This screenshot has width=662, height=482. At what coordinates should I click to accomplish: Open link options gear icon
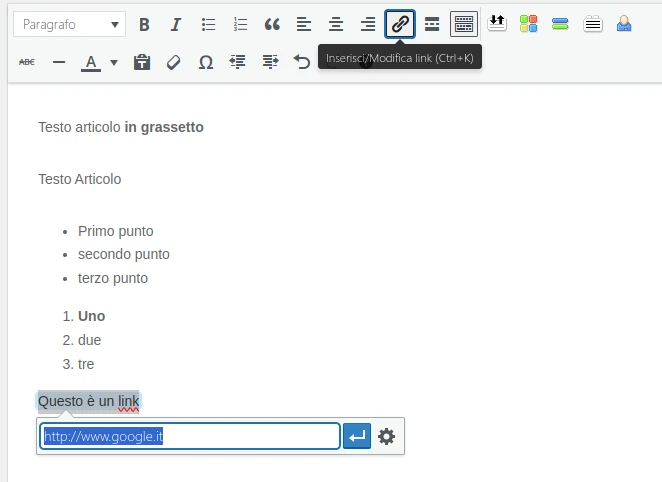pyautogui.click(x=387, y=436)
